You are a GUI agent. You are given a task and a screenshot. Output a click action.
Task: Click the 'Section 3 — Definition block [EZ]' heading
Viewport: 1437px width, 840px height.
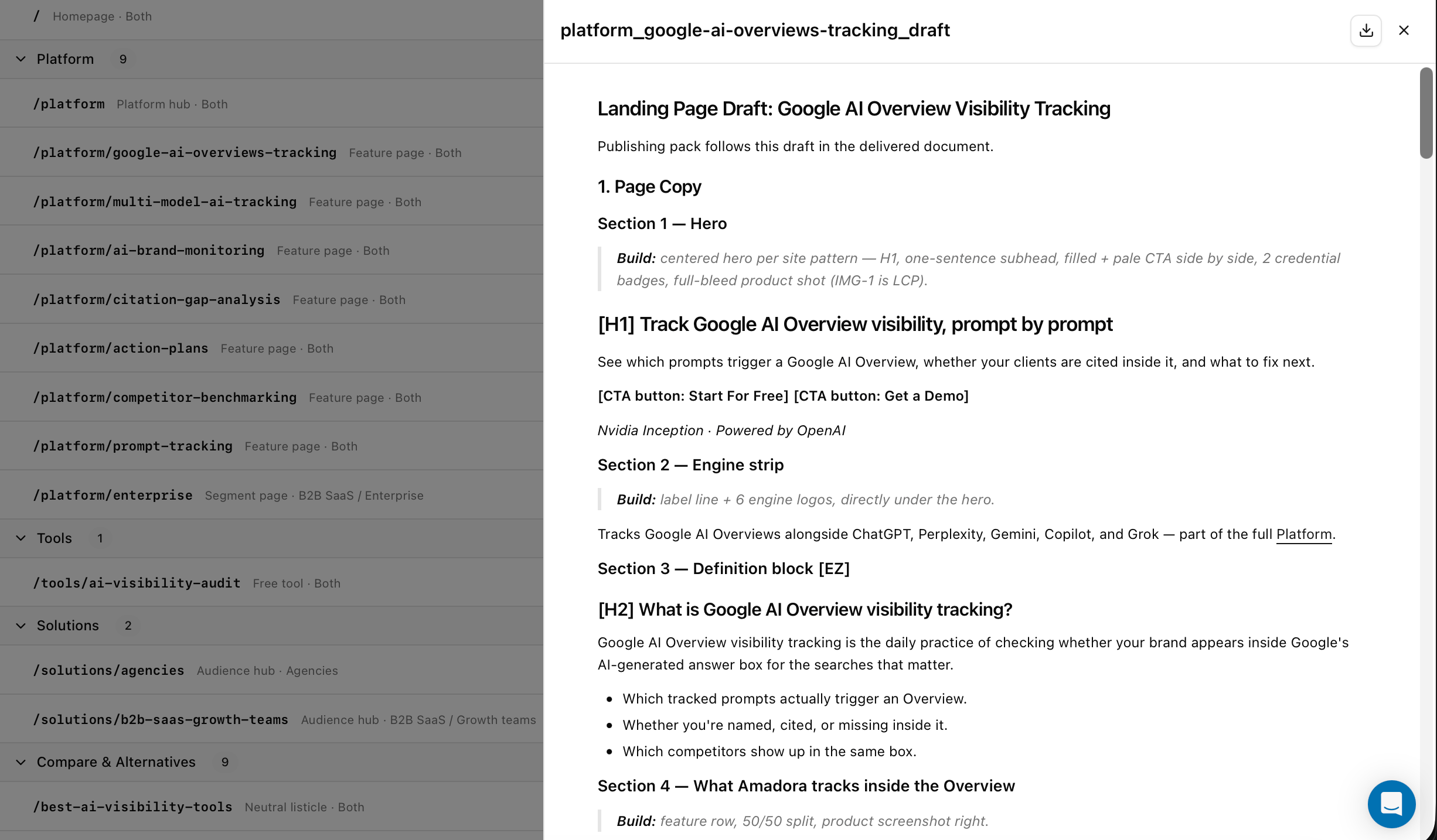coord(724,569)
